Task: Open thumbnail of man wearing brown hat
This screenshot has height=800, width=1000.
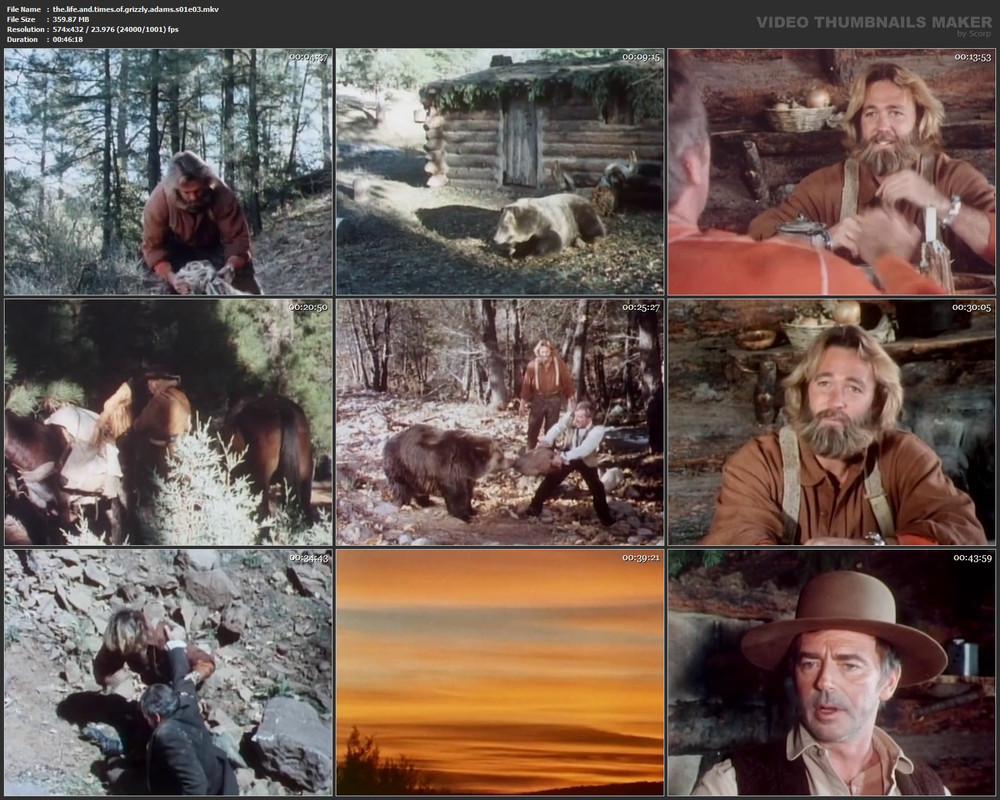Action: [832, 672]
